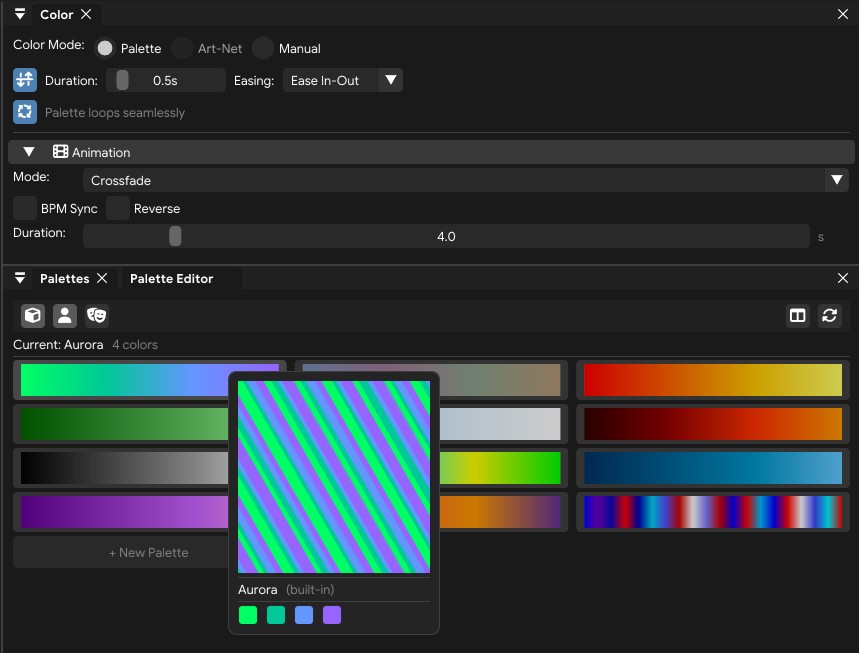The width and height of the screenshot is (859, 653).
Task: Click the + New Palette button
Action: pyautogui.click(x=121, y=552)
